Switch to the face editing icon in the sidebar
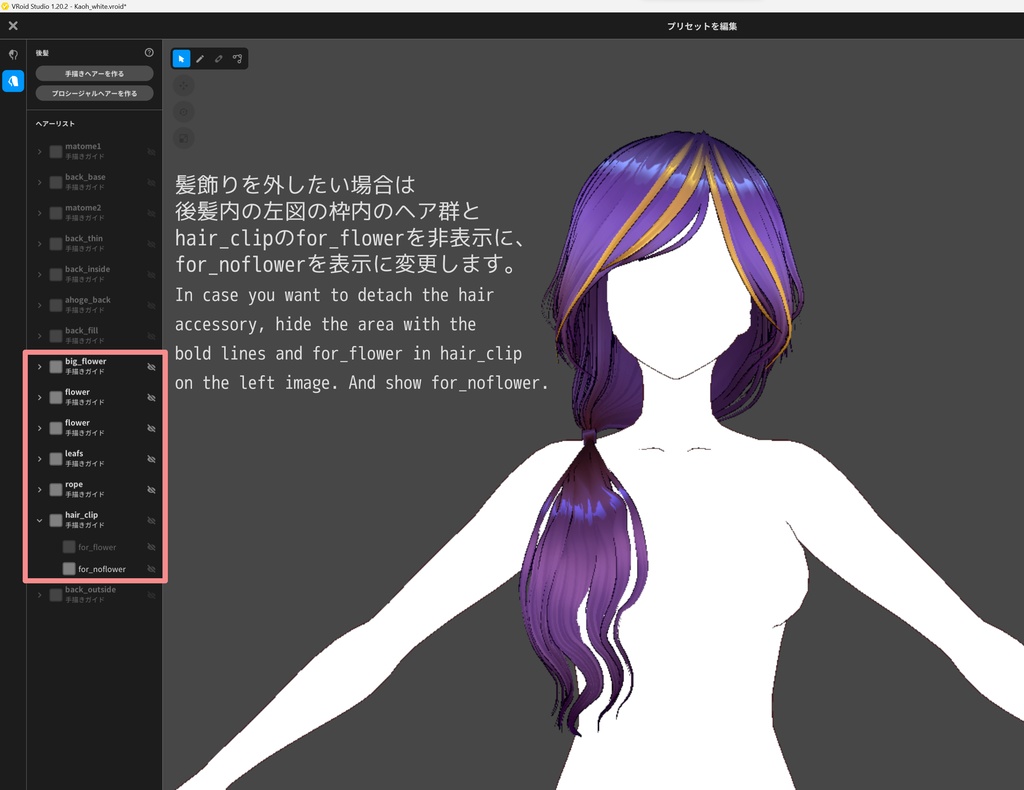Screen dimensions: 1024x790 click(x=12, y=55)
